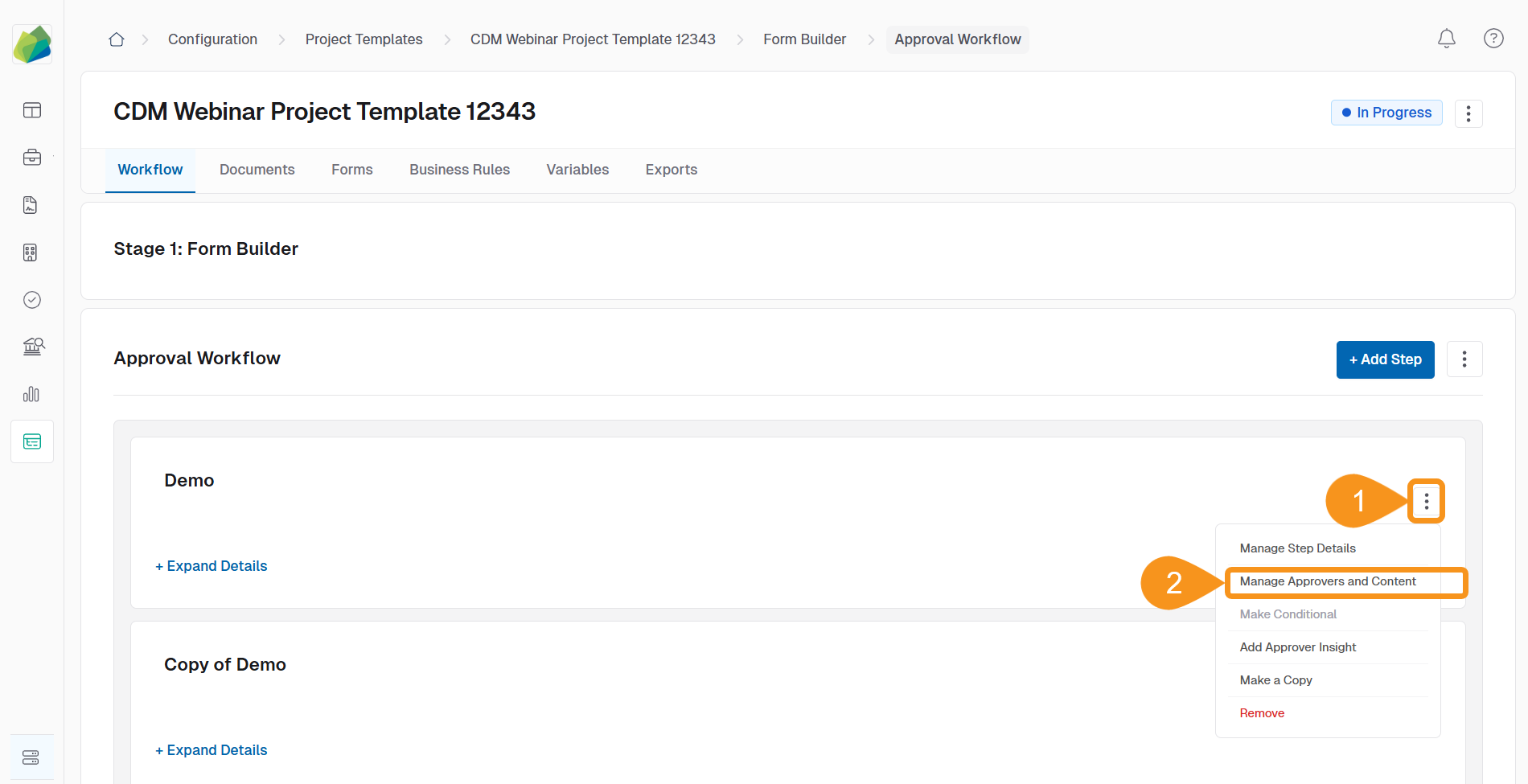Select the briefcase projects icon in sidebar
Viewport: 1528px width, 784px height.
point(31,158)
